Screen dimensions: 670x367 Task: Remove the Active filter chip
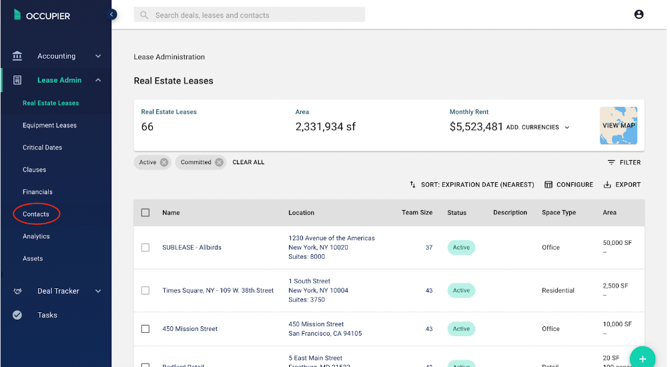click(x=164, y=162)
